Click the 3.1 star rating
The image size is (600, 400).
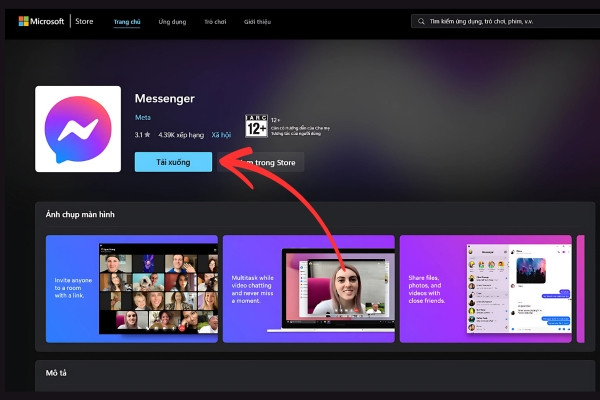[142, 135]
